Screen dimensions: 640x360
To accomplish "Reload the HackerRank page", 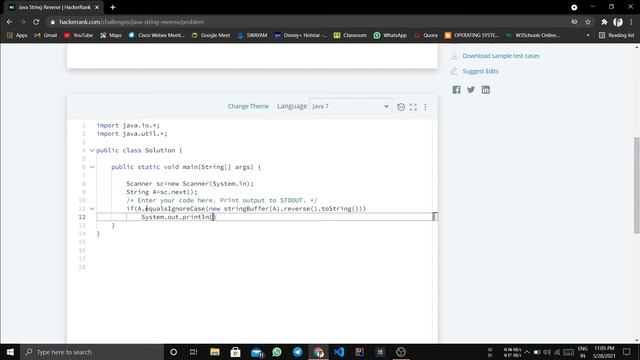I will pos(36,22).
